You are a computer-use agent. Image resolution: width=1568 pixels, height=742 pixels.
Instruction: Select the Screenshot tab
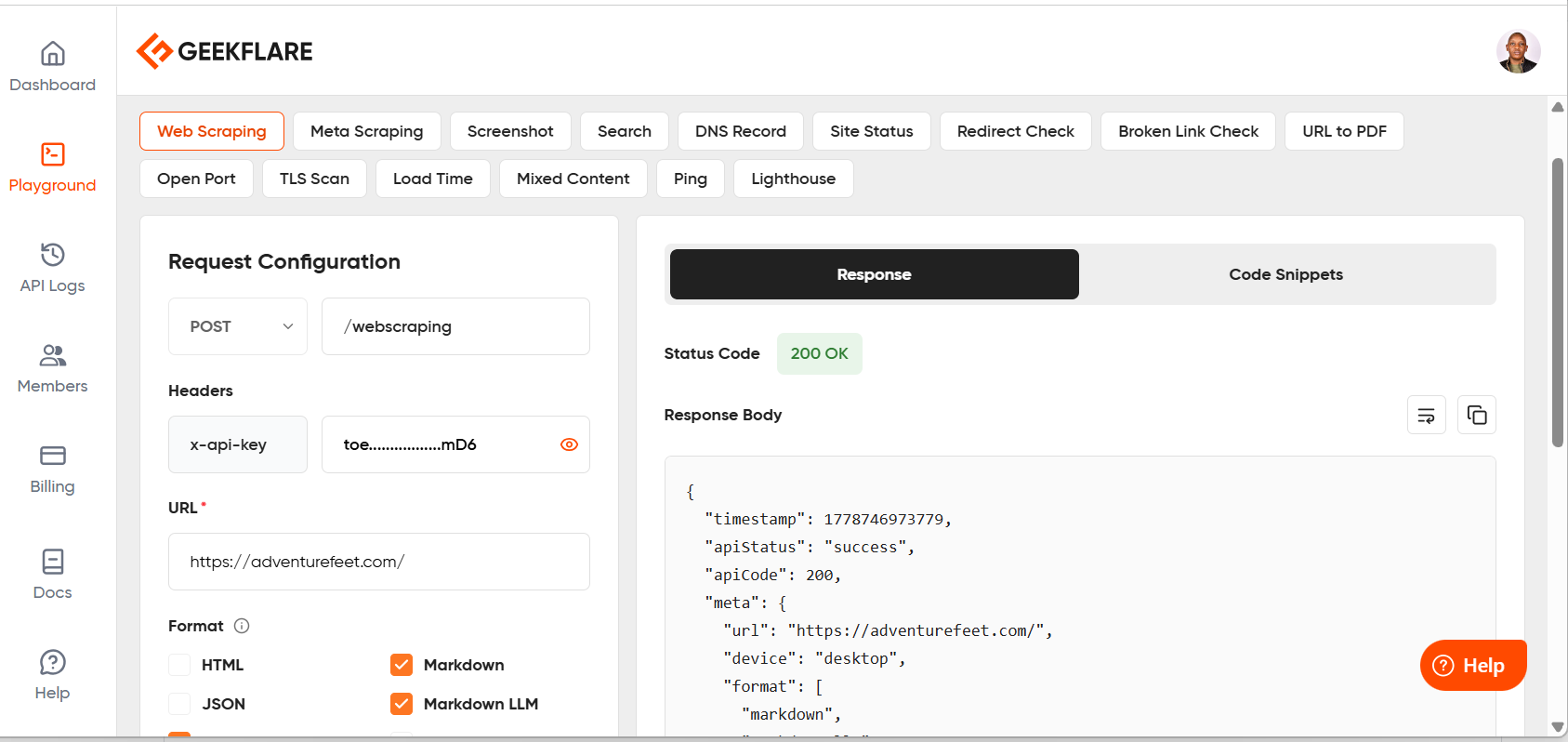[x=510, y=131]
